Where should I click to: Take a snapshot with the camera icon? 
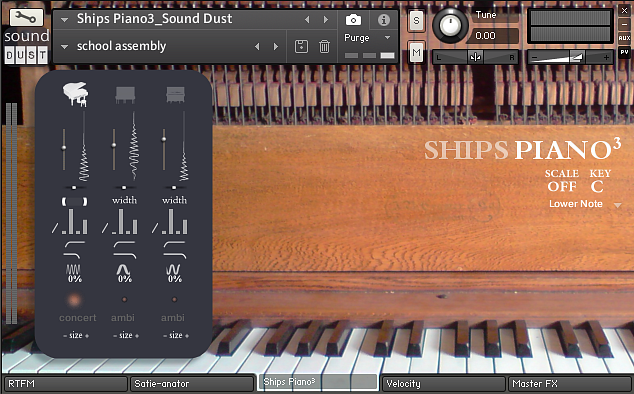click(x=353, y=19)
